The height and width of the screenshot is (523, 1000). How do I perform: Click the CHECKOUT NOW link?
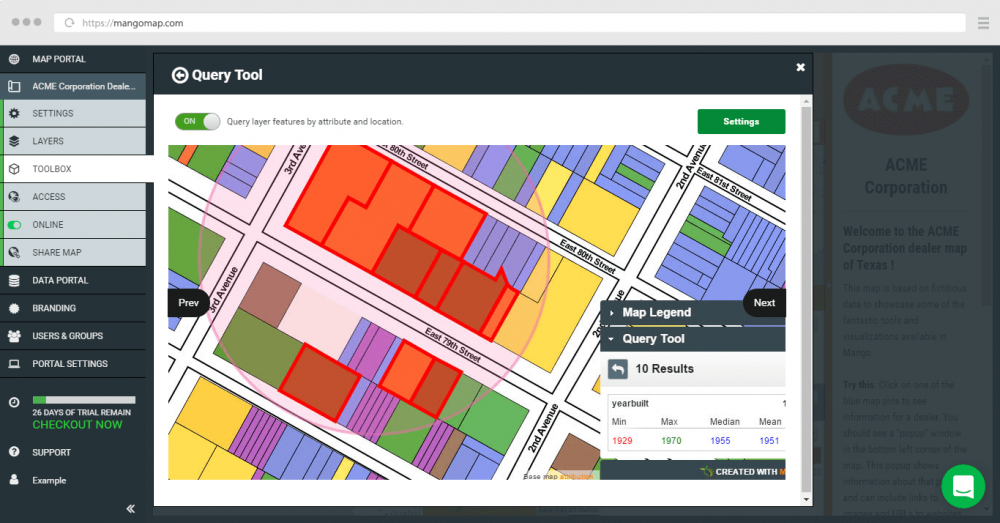click(77, 425)
